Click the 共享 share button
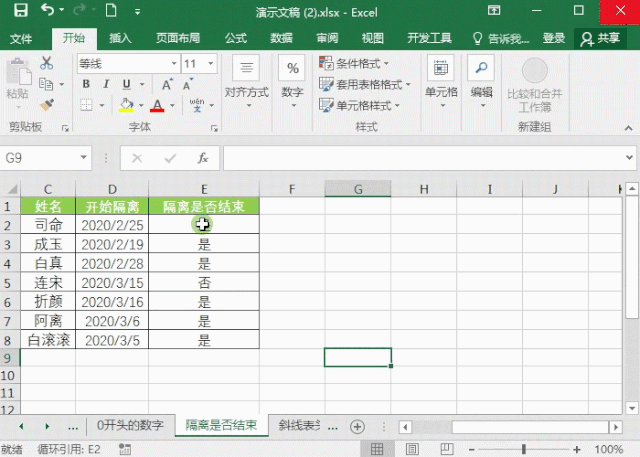Image resolution: width=640 pixels, height=457 pixels. (x=600, y=38)
